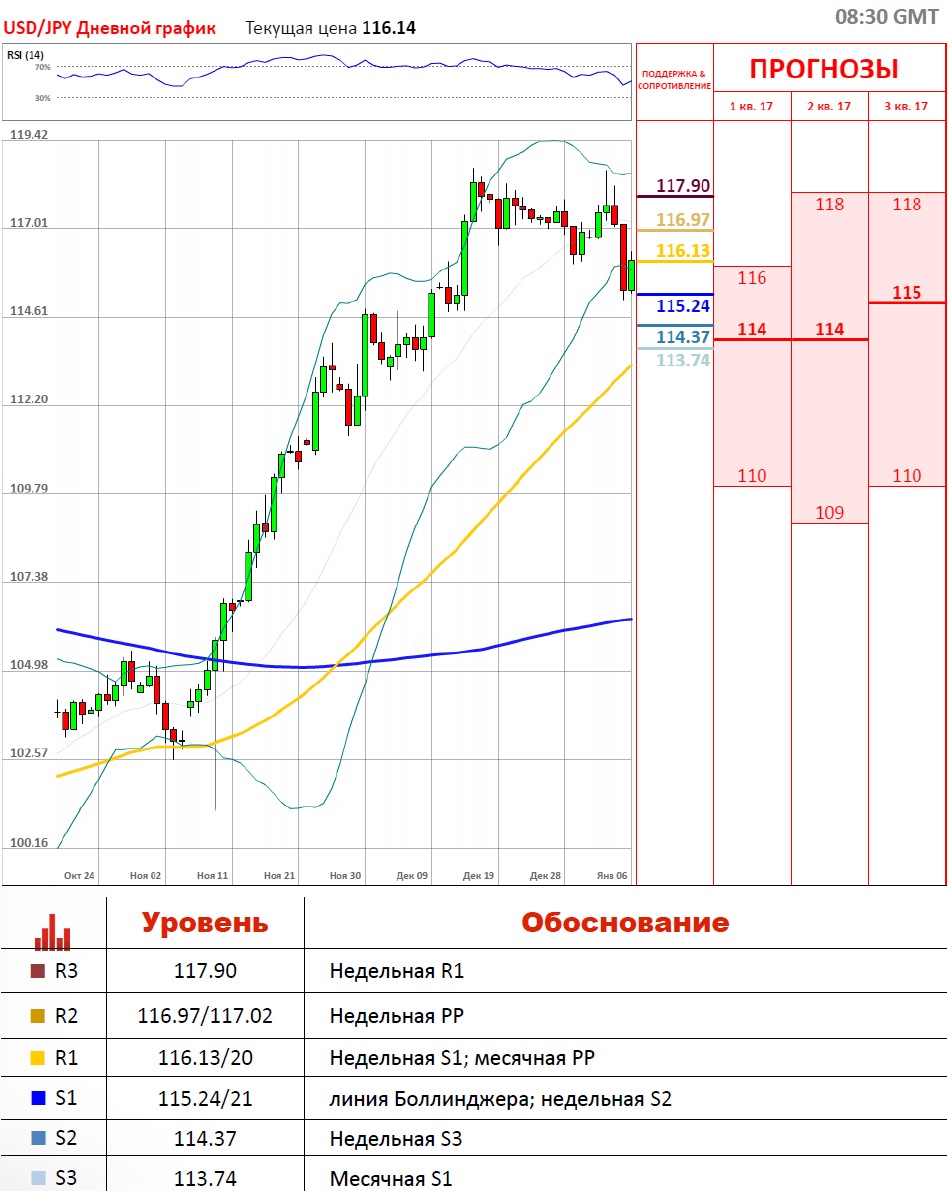The height and width of the screenshot is (1191, 948).
Task: Click the Уровень column header
Action: point(205,922)
